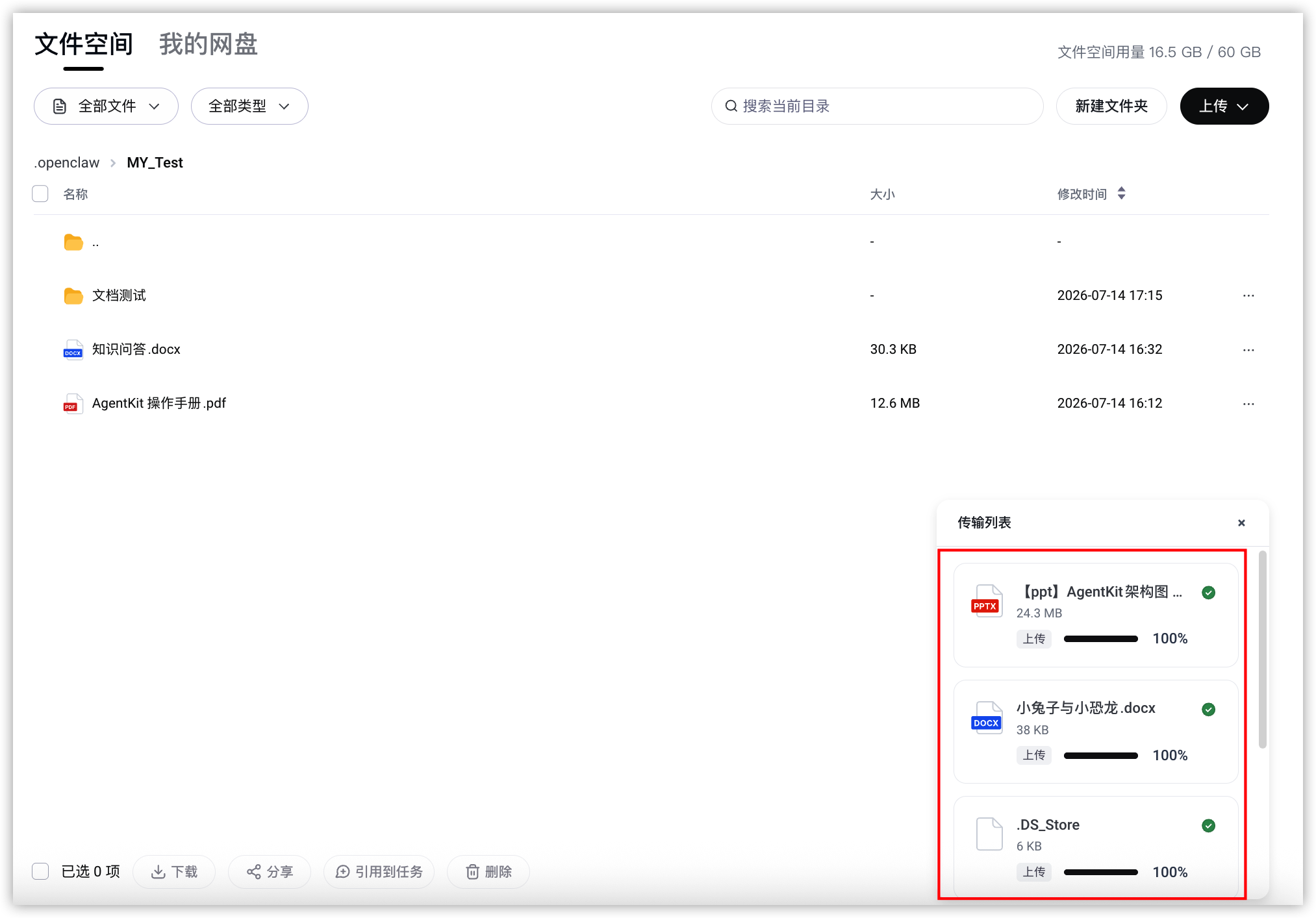Image resolution: width=1316 pixels, height=918 pixels.
Task: Focus the 搜索当前目录 search field
Action: (x=877, y=106)
